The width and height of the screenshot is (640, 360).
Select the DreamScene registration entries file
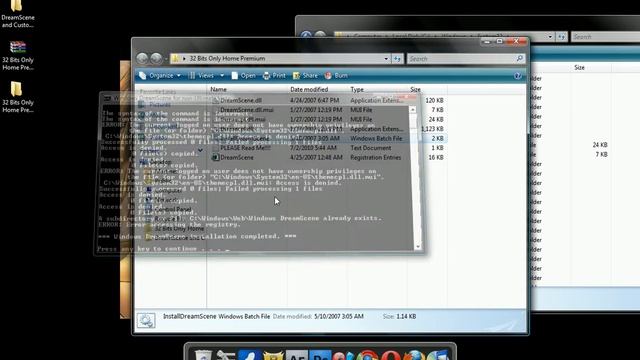tap(237, 158)
